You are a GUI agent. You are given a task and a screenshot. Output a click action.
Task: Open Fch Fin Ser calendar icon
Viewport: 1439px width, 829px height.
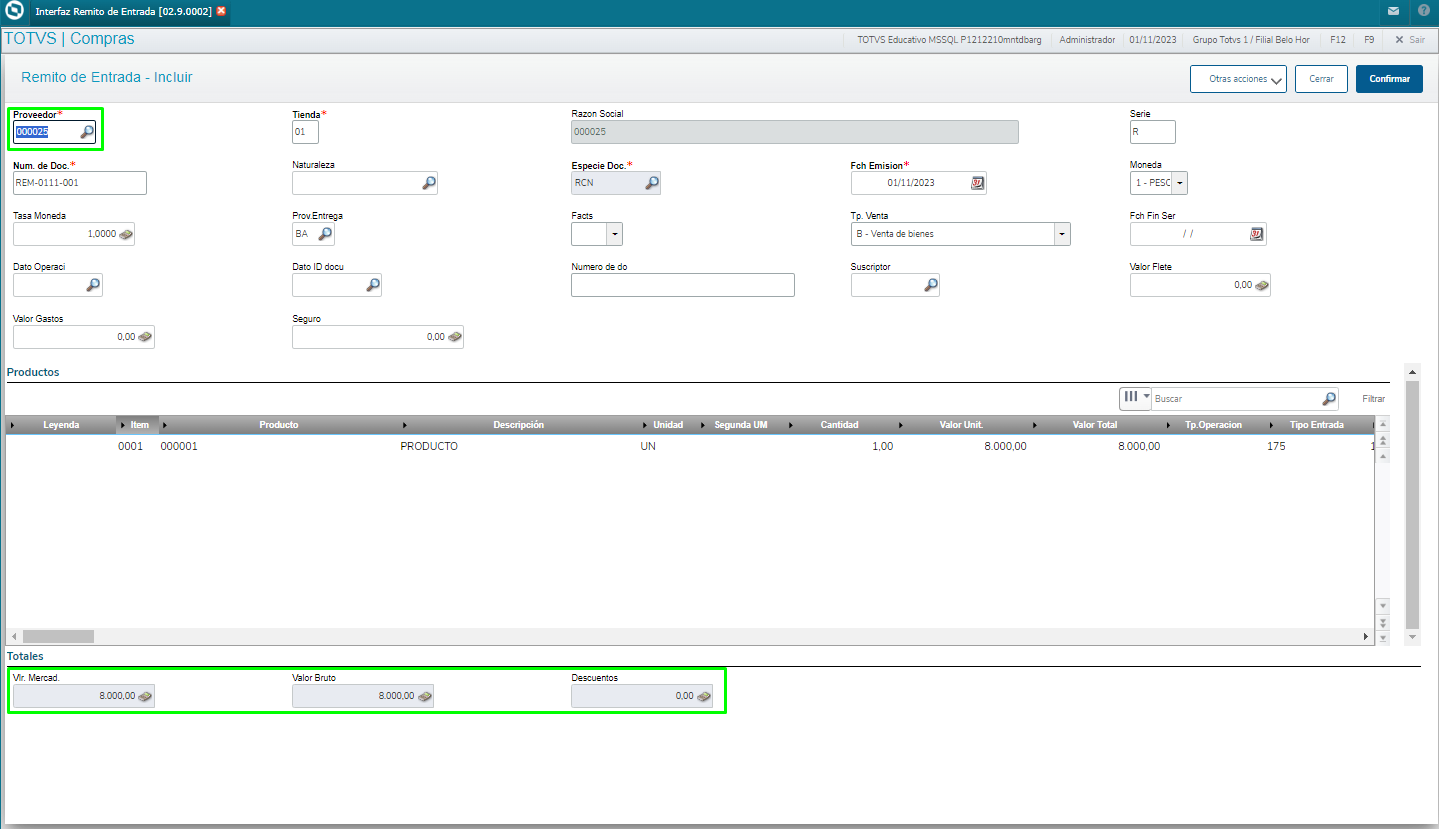(1257, 234)
